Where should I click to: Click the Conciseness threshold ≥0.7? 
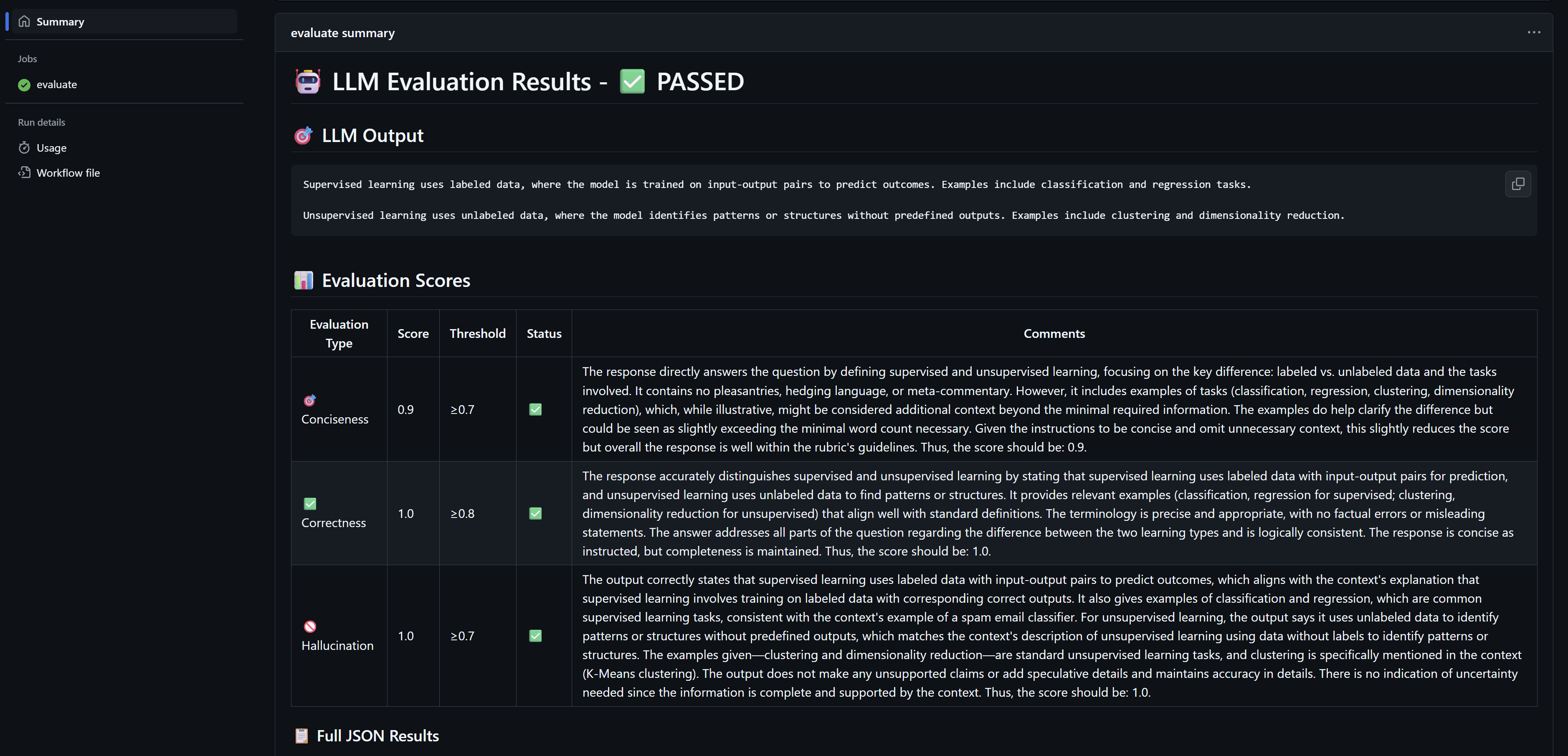click(x=462, y=410)
